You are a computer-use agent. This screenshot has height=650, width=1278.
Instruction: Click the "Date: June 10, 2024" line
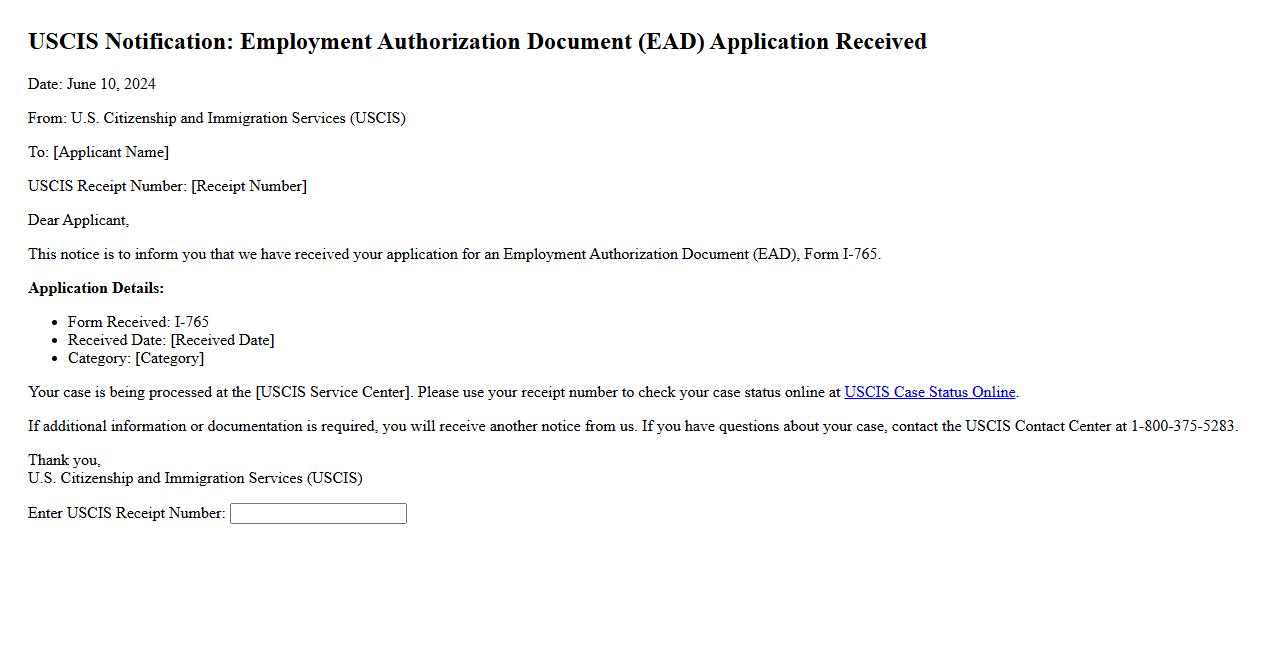tap(92, 84)
